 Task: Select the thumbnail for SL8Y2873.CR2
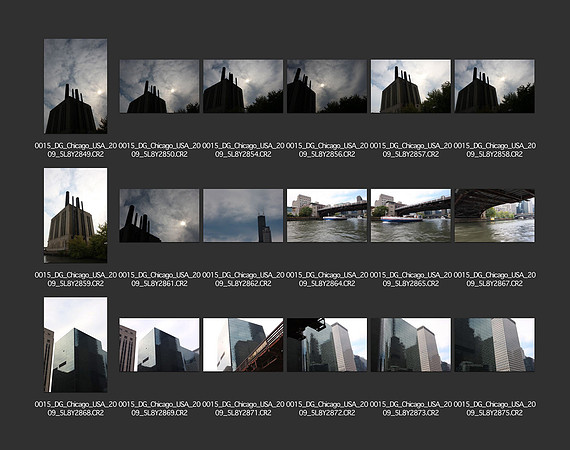click(x=411, y=345)
